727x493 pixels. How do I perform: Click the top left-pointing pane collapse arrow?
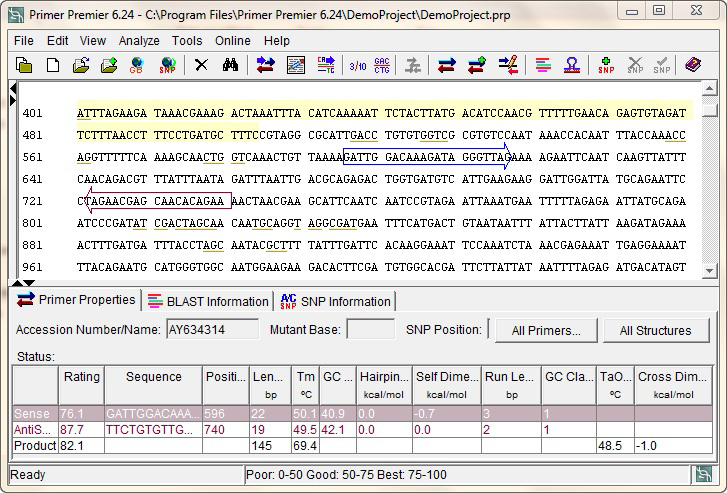click(x=13, y=88)
